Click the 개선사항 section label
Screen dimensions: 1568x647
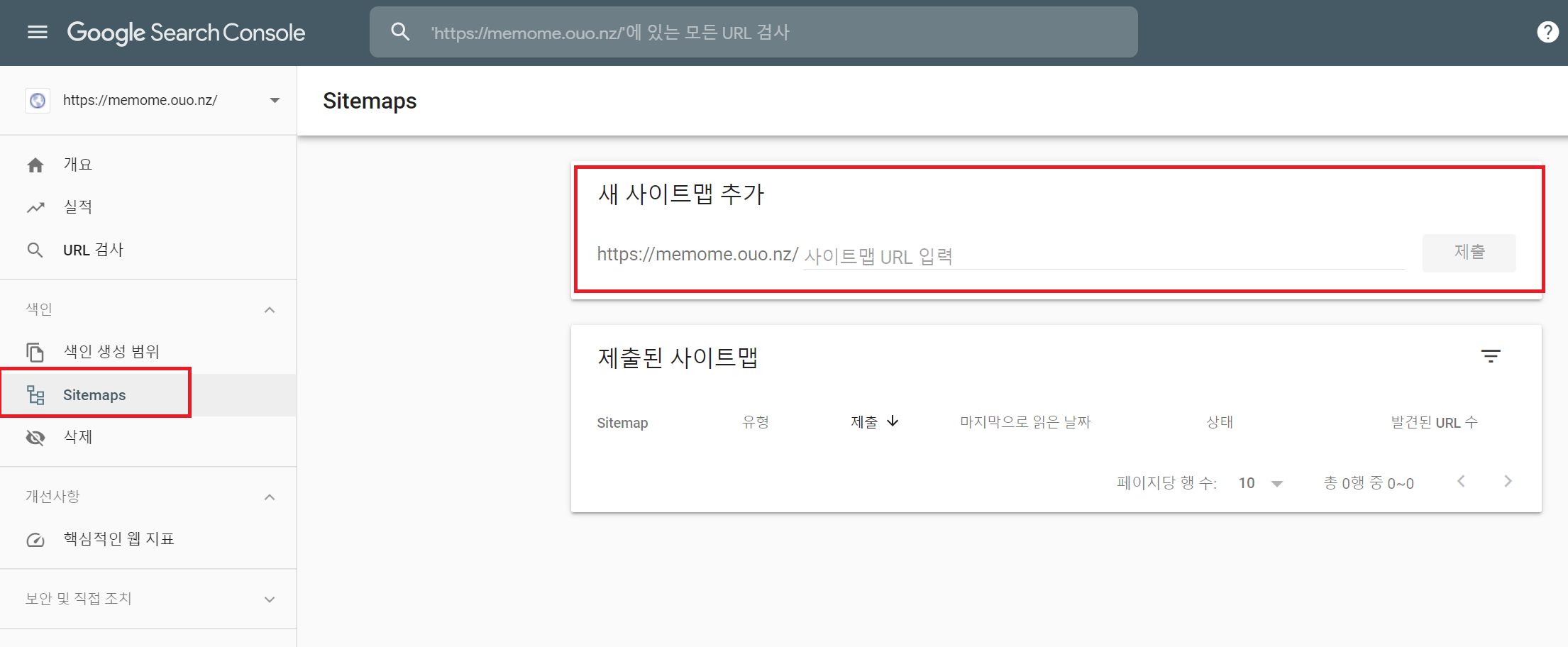click(x=53, y=497)
